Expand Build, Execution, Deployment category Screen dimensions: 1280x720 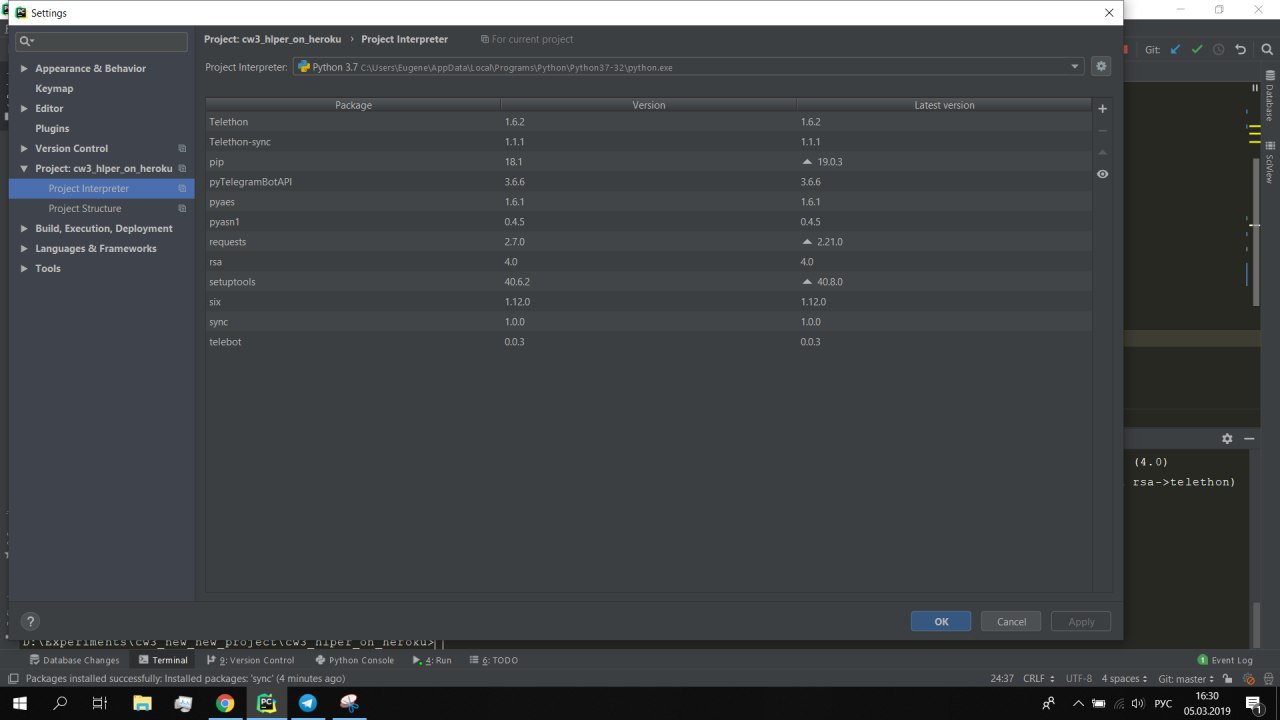tap(25, 229)
